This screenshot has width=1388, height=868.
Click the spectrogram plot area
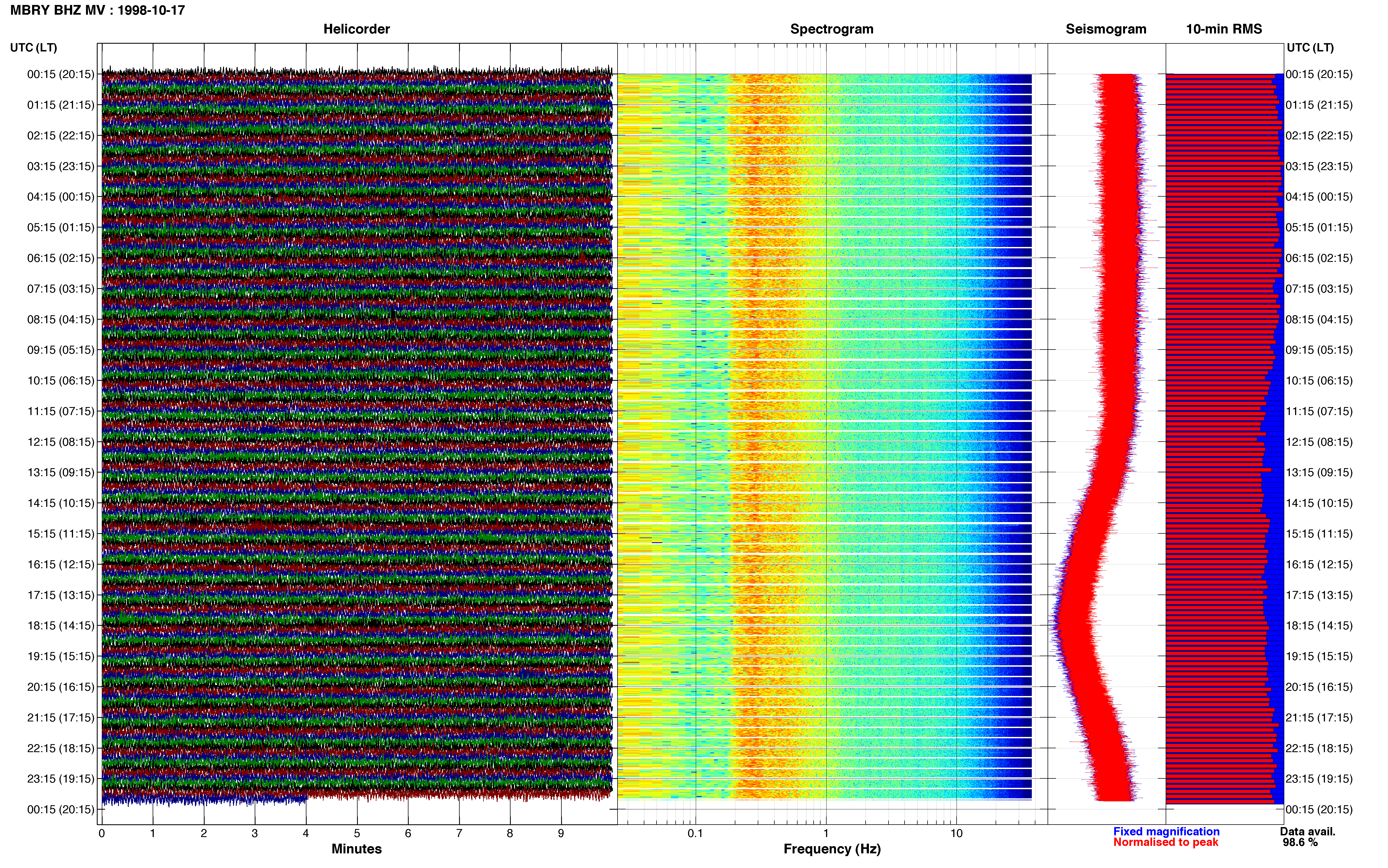[x=825, y=436]
